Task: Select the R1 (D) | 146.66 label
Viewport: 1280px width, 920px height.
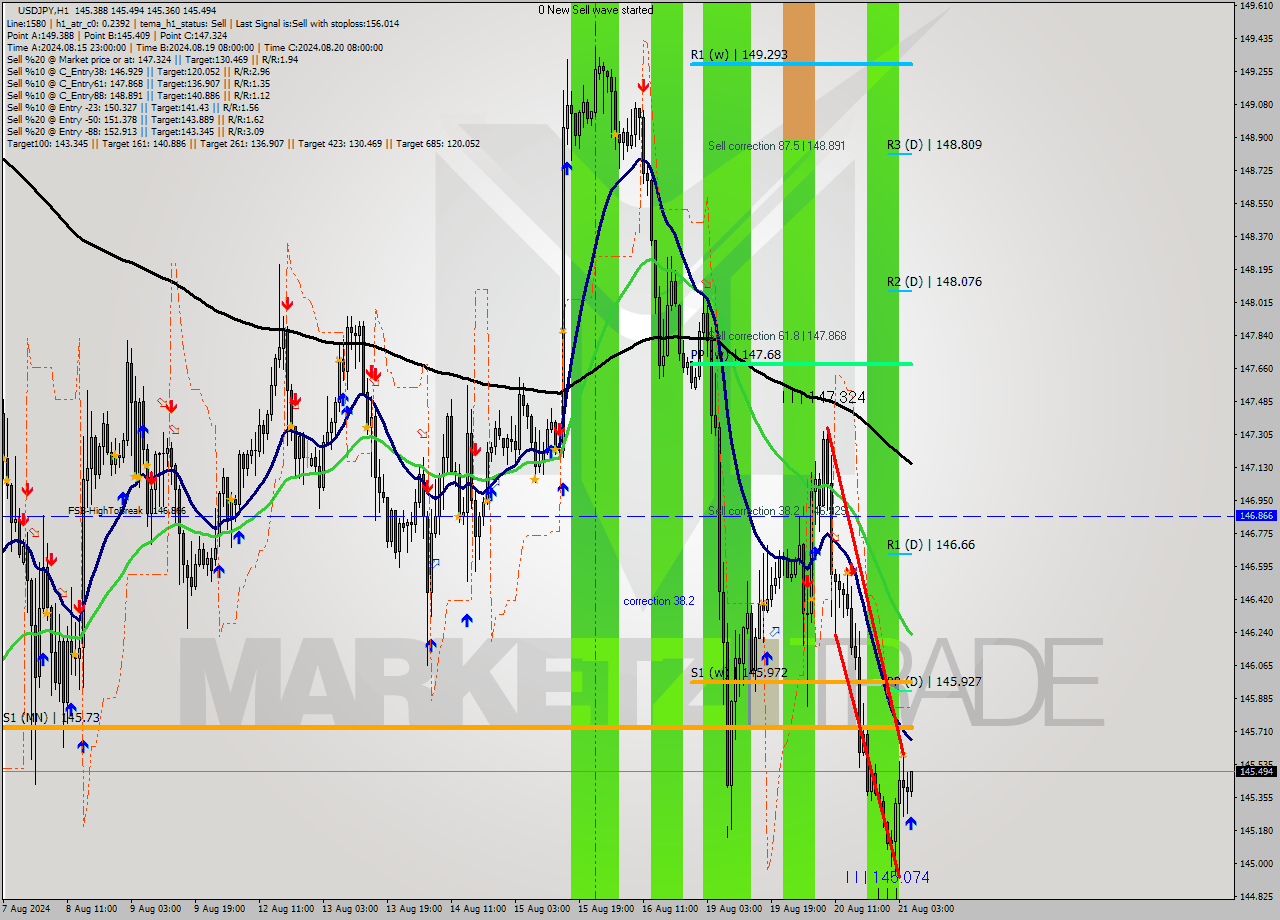Action: click(x=931, y=545)
